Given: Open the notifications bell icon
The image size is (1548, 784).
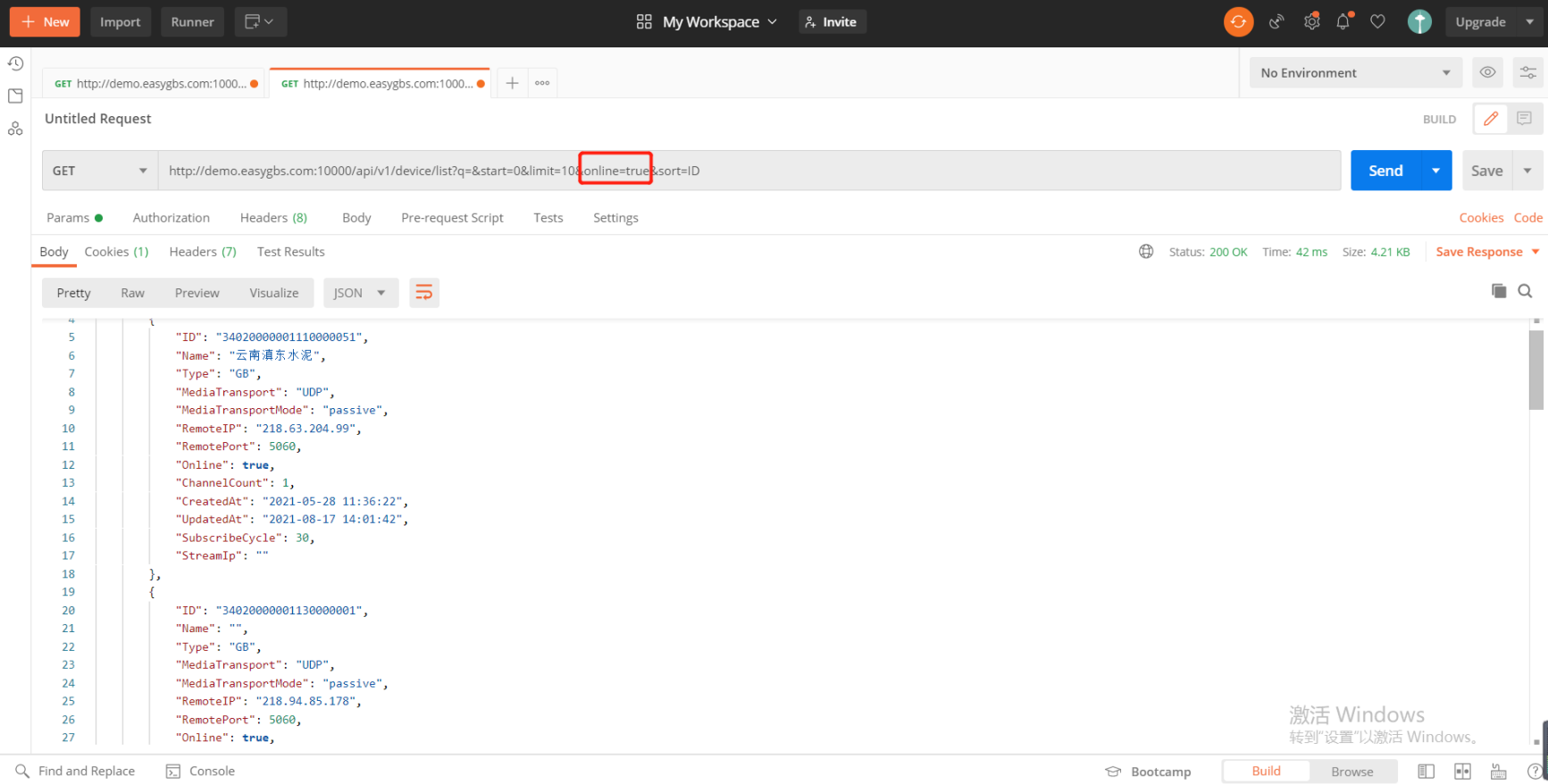Looking at the screenshot, I should pyautogui.click(x=1343, y=21).
